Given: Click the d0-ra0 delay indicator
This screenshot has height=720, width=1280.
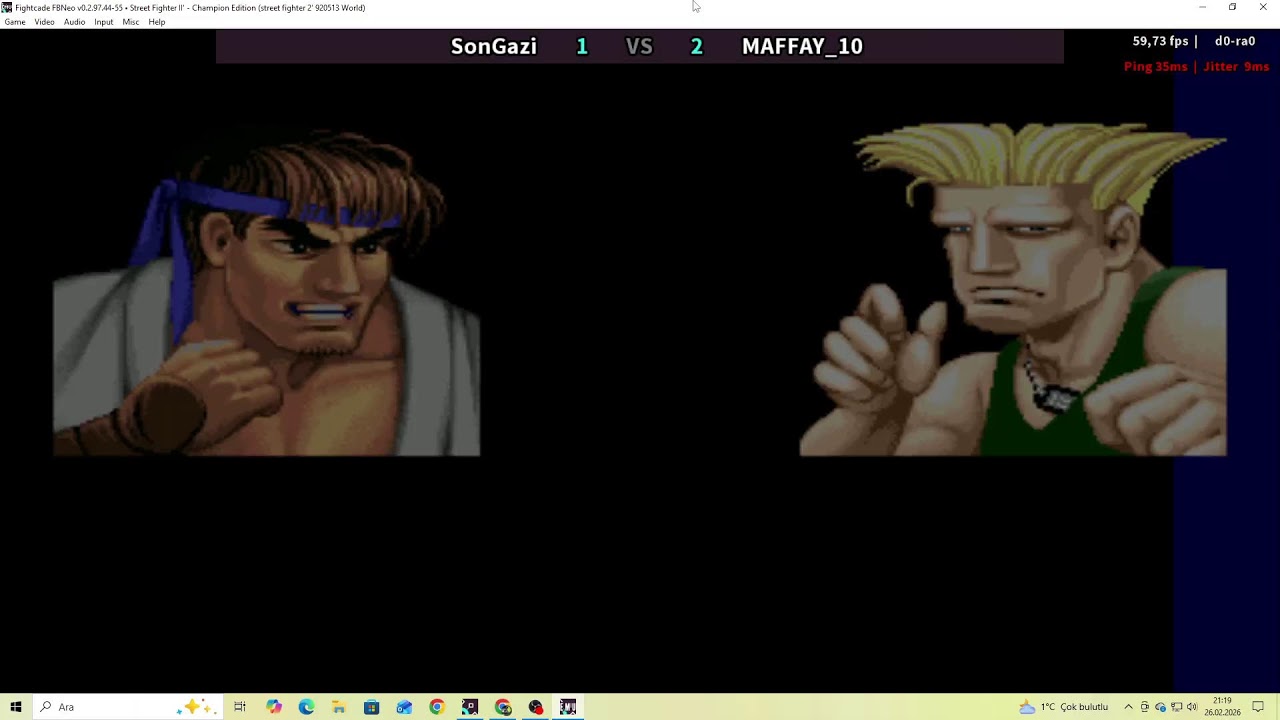Looking at the screenshot, I should point(1235,41).
